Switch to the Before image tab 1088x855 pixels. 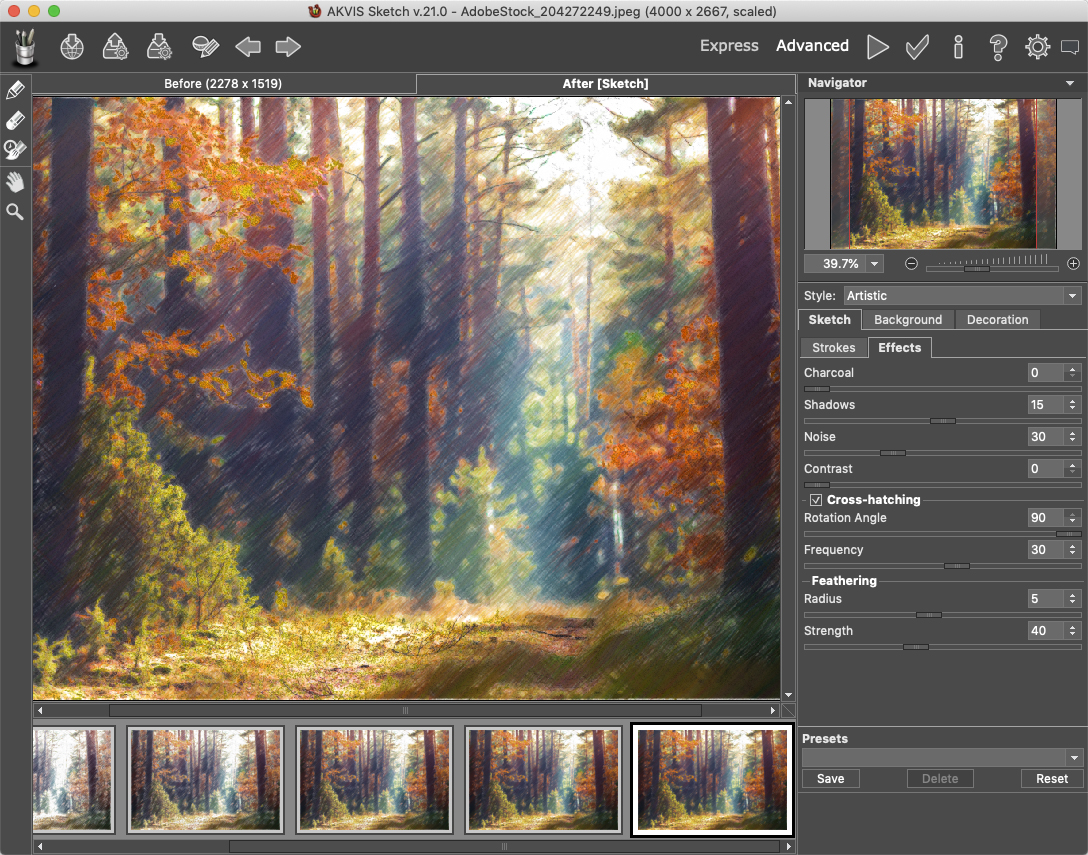pos(223,84)
